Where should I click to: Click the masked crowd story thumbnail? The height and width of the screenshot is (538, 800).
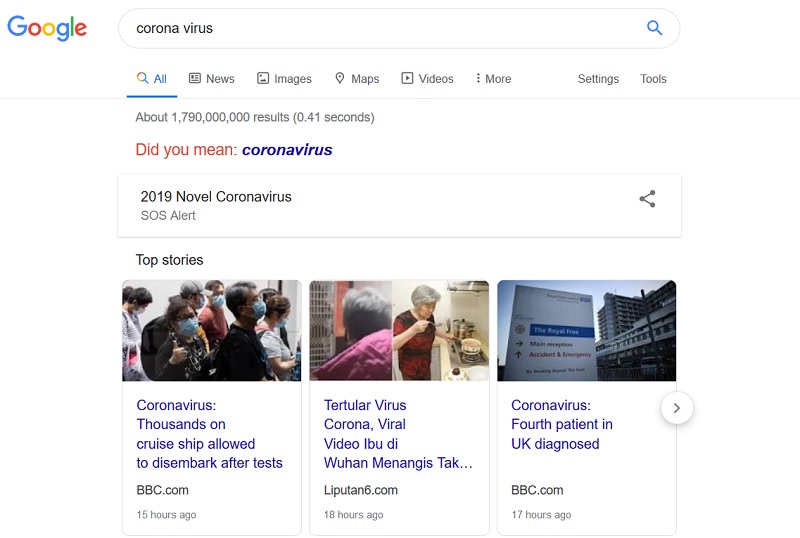pos(211,331)
